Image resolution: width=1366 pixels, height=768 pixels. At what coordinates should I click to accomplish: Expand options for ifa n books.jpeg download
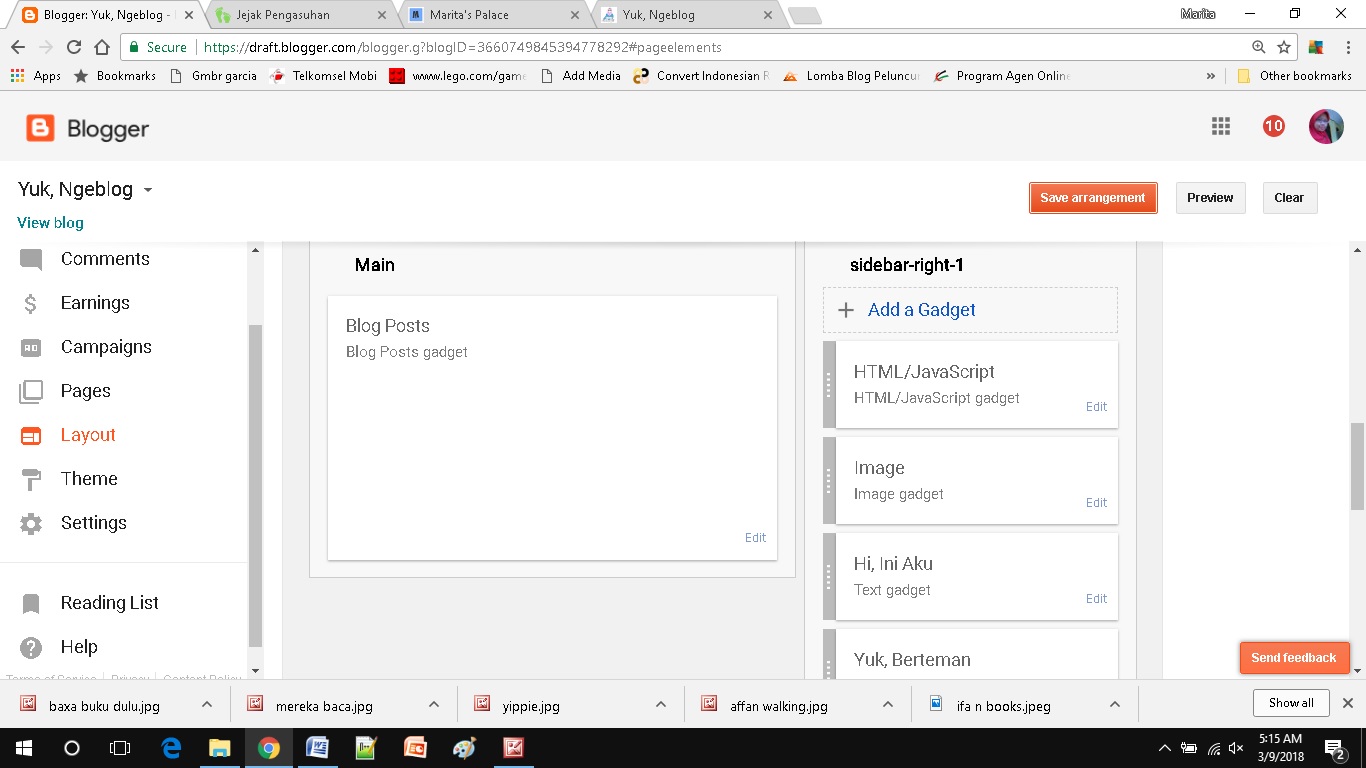click(x=1115, y=704)
